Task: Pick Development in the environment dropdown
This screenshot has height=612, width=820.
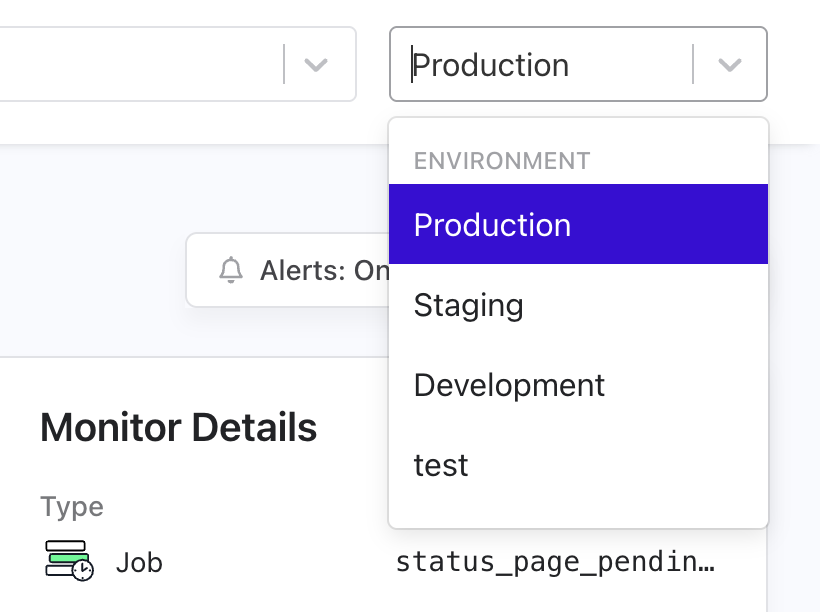Action: (x=578, y=385)
